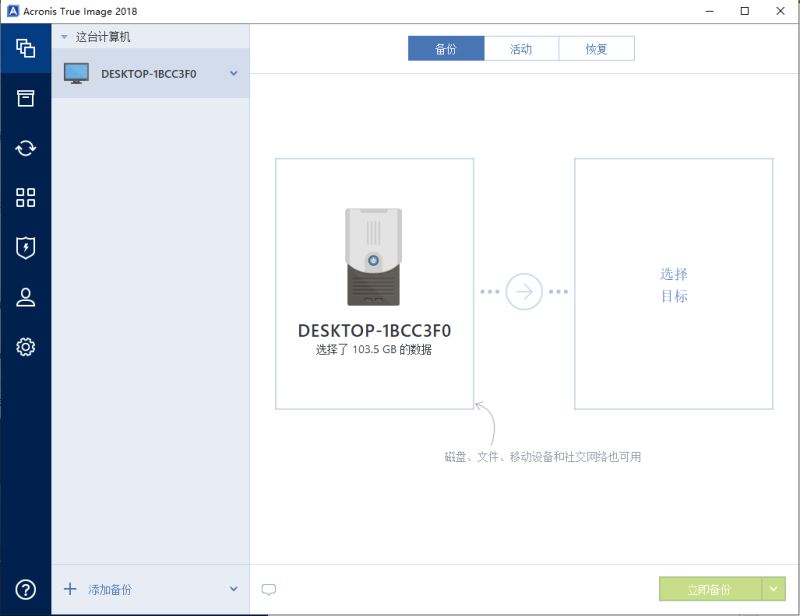Click the 选择了 103.5 GB 的数据 text
The height and width of the screenshot is (616, 800).
click(x=373, y=350)
